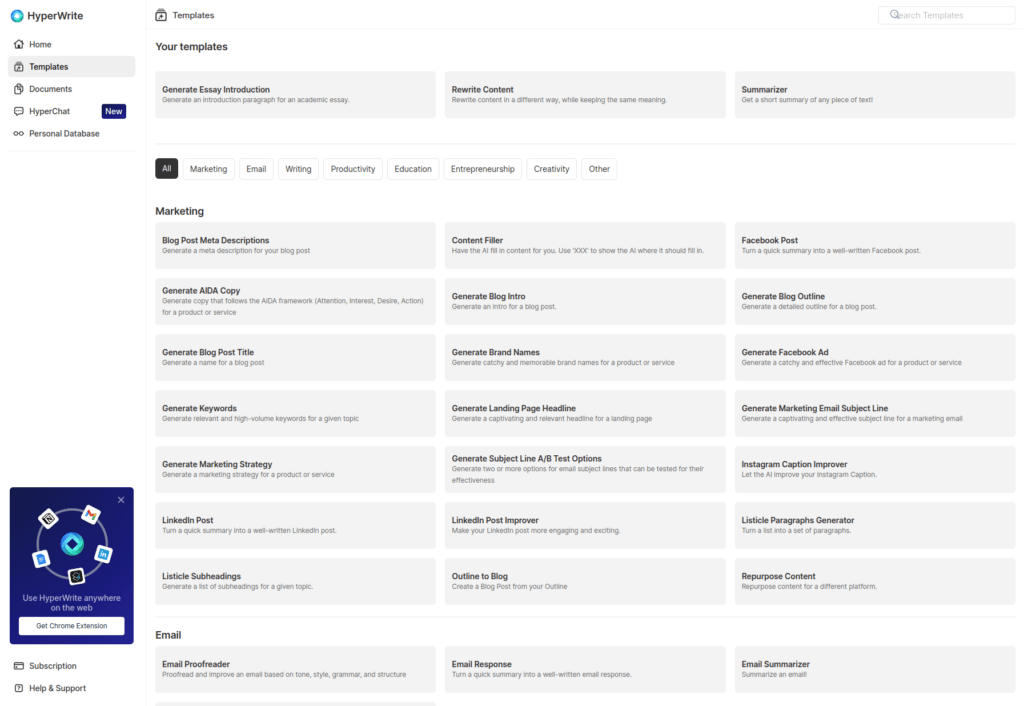This screenshot has width=1024, height=706.
Task: Open the Email Response template
Action: point(585,669)
